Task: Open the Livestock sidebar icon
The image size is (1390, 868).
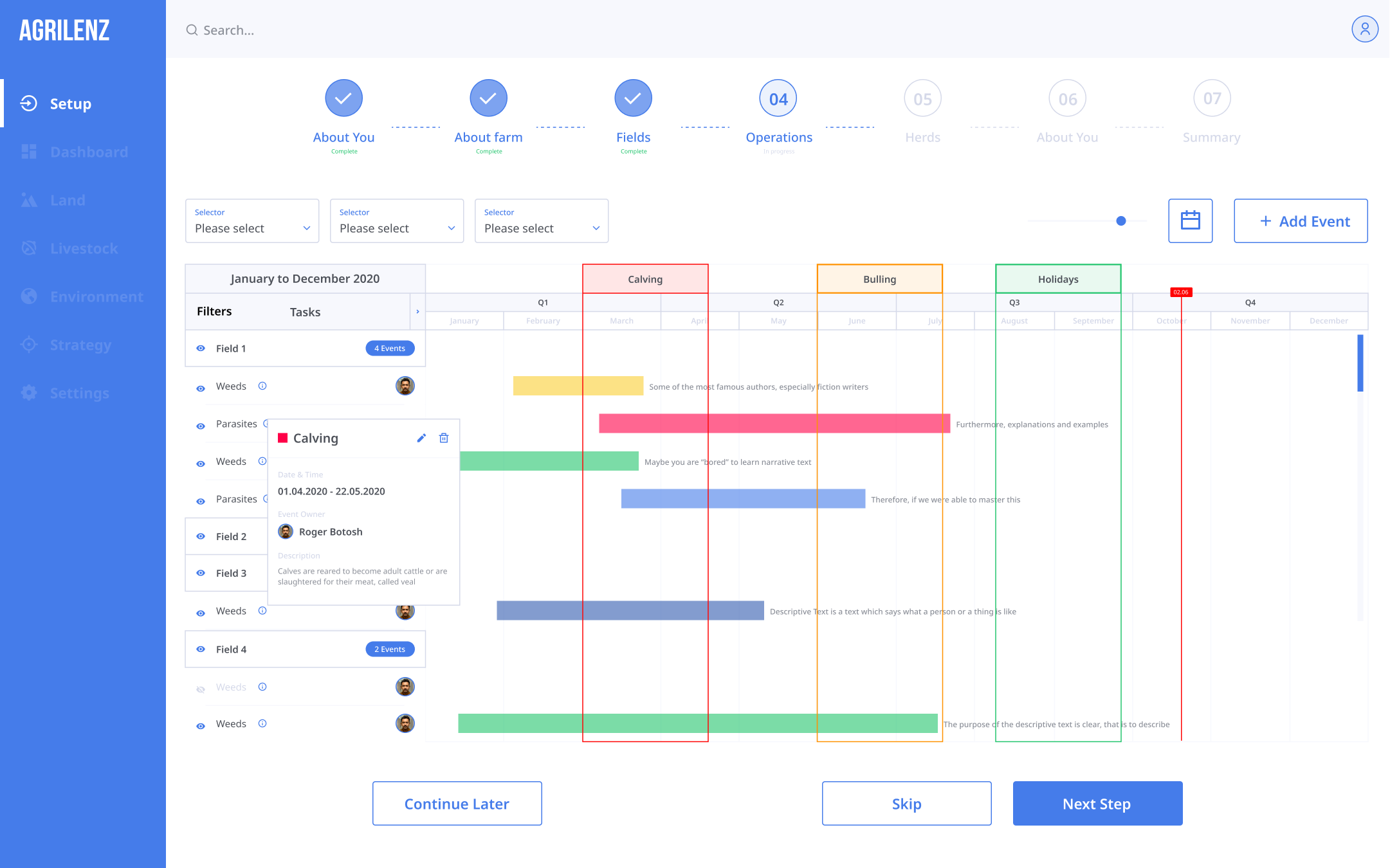Action: tap(29, 248)
